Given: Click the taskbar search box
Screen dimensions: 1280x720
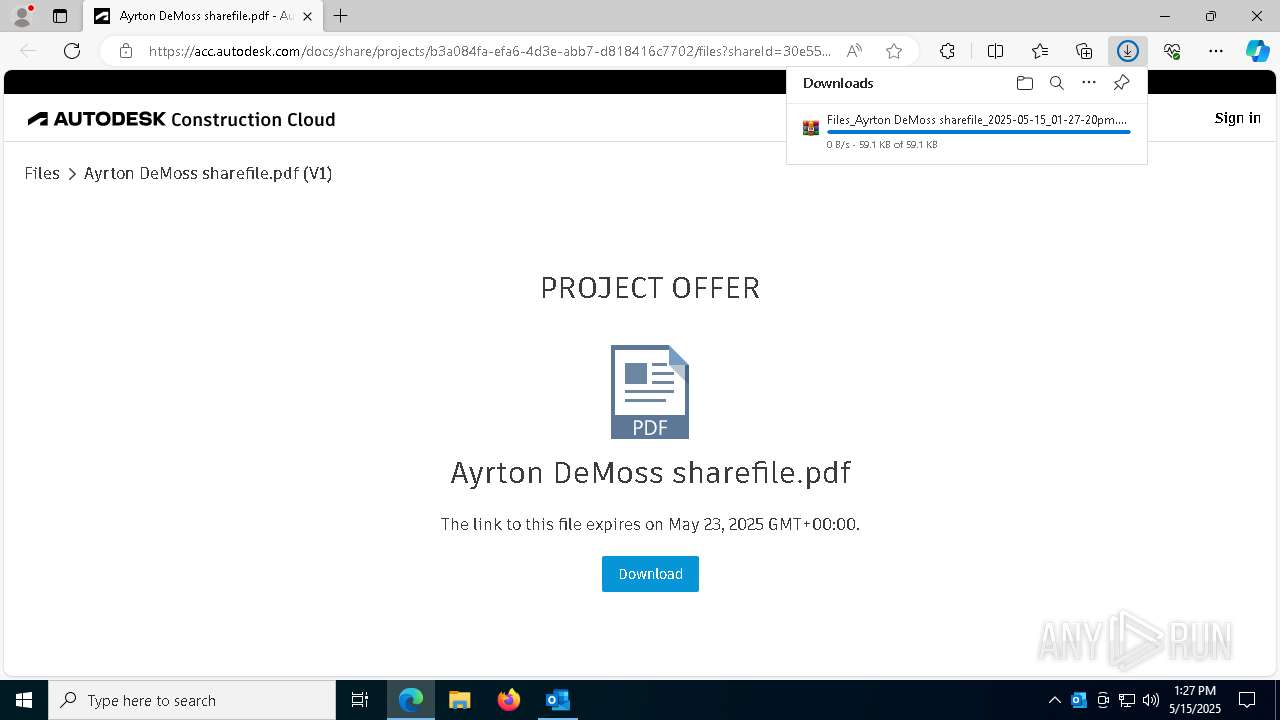Looking at the screenshot, I should pos(192,700).
